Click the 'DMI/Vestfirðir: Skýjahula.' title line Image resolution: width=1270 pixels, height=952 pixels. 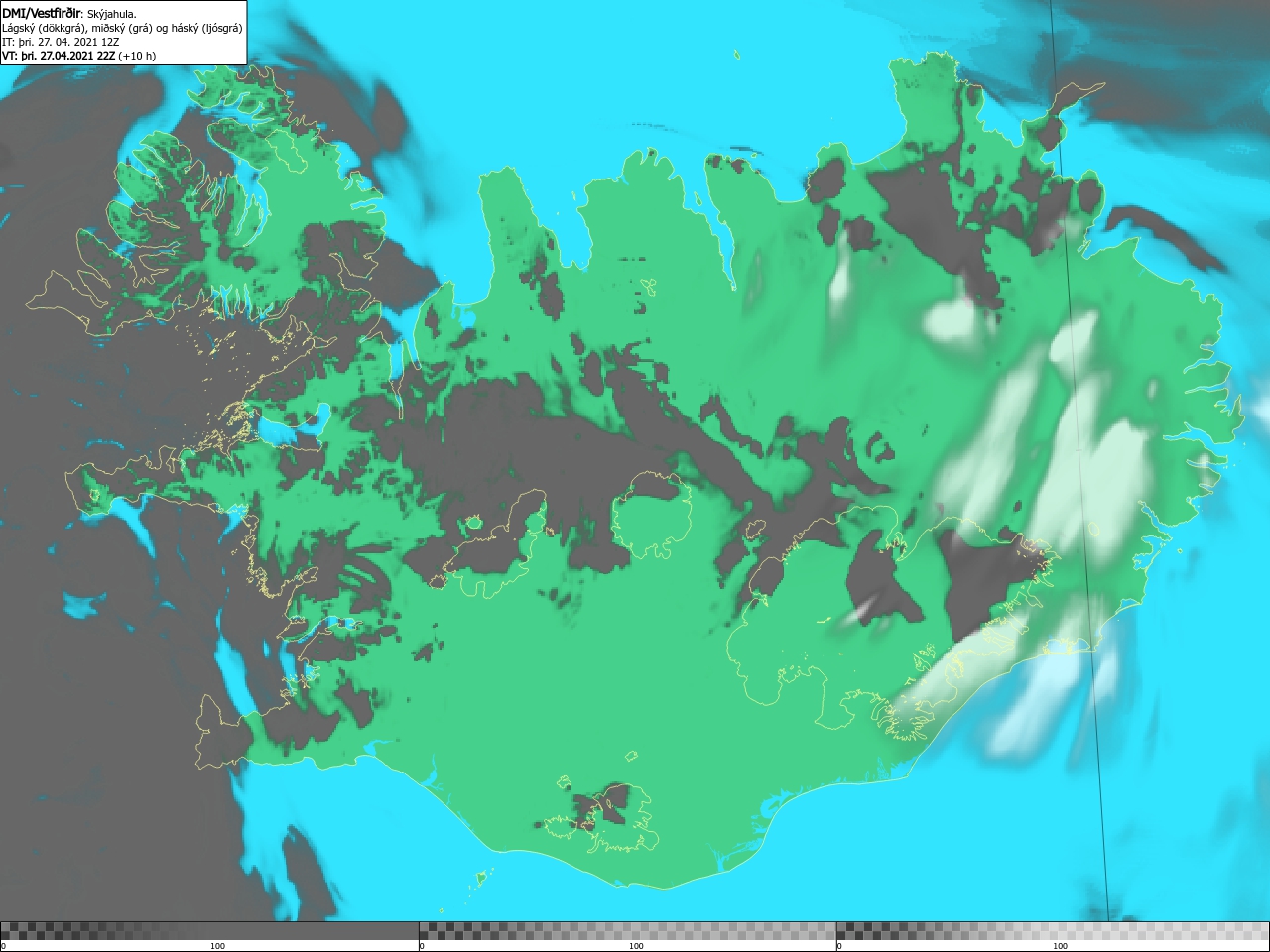(69, 14)
